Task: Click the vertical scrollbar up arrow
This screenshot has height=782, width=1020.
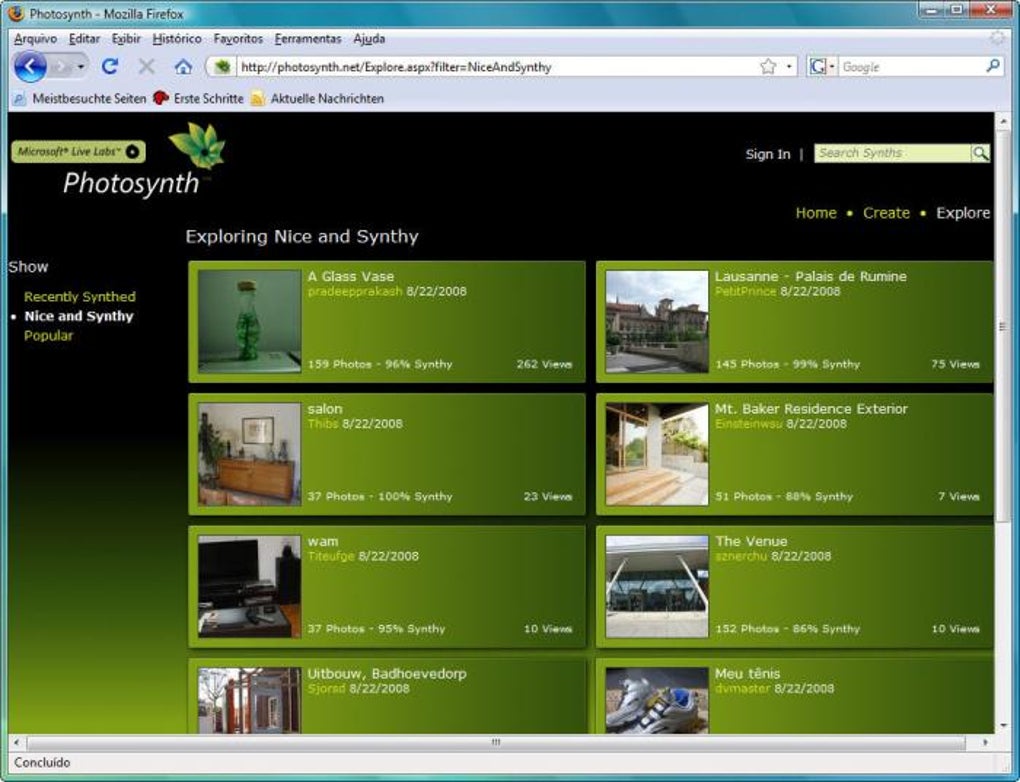Action: 1002,121
